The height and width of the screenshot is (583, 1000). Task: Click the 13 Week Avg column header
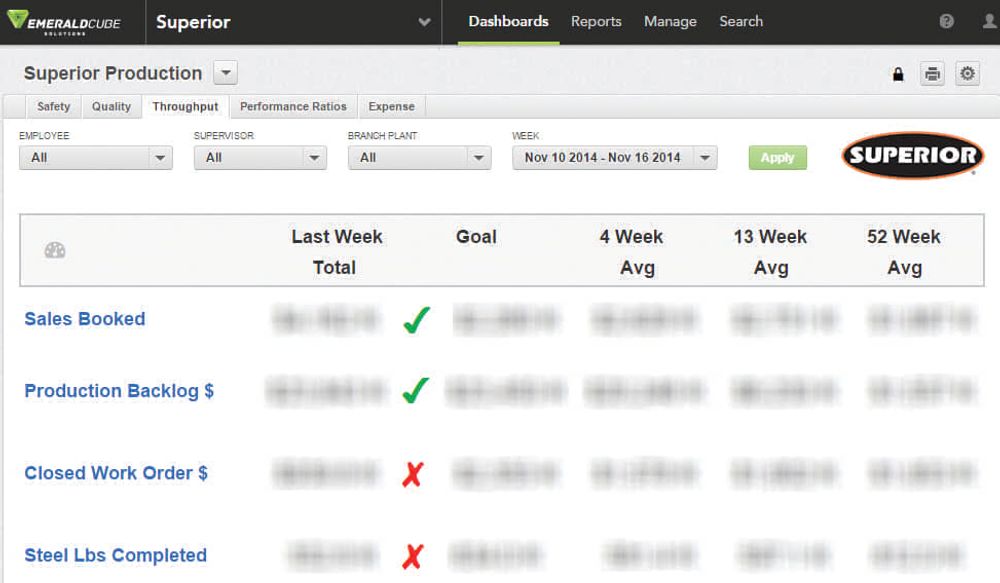(x=770, y=251)
